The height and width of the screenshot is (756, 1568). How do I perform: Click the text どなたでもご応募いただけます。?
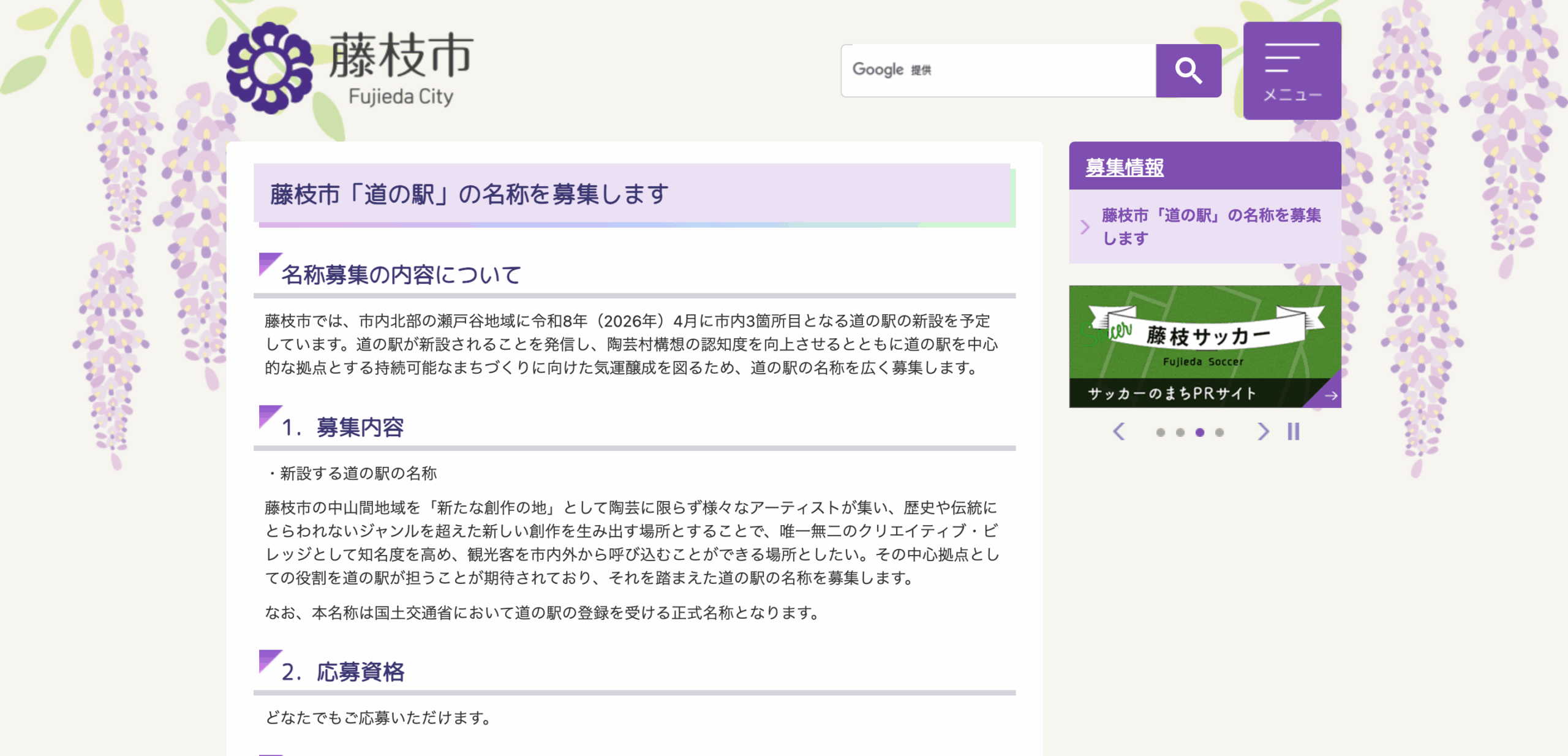(x=379, y=717)
